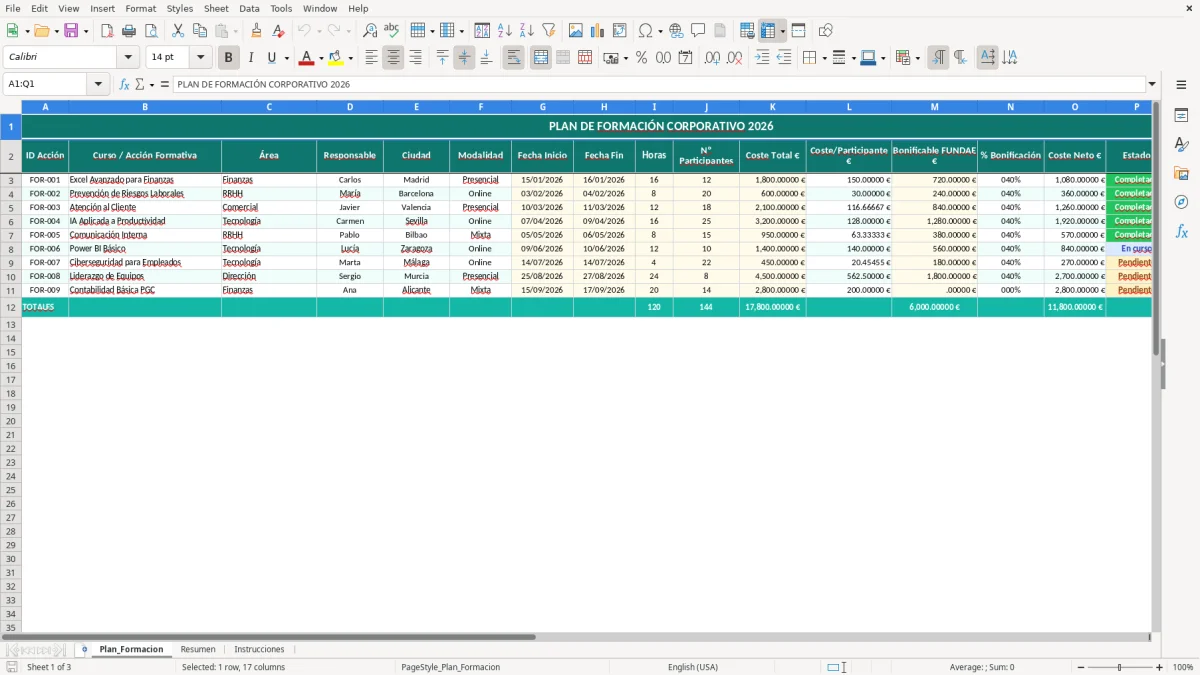Toggle Merge and Center Cells

pyautogui.click(x=541, y=58)
